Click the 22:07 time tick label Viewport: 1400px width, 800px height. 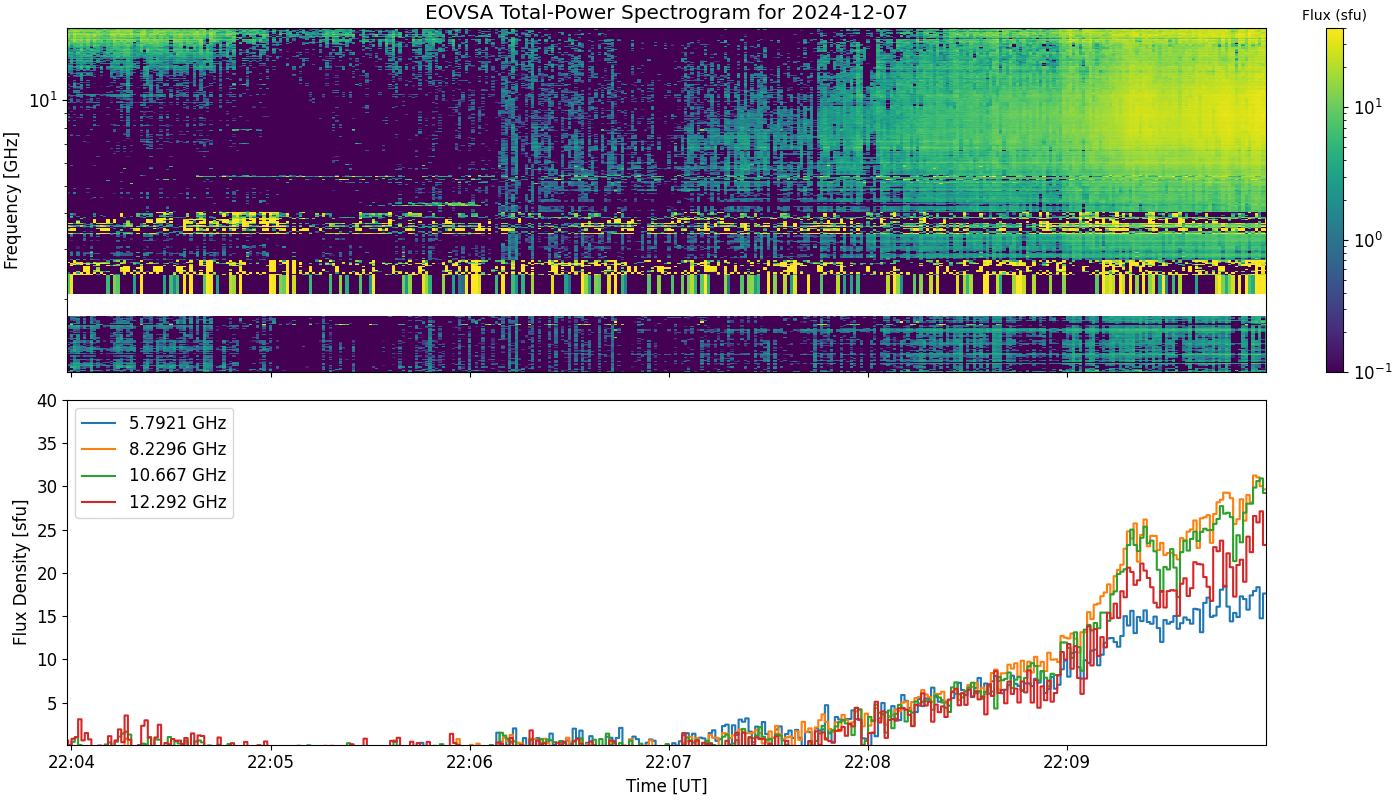pyautogui.click(x=668, y=762)
